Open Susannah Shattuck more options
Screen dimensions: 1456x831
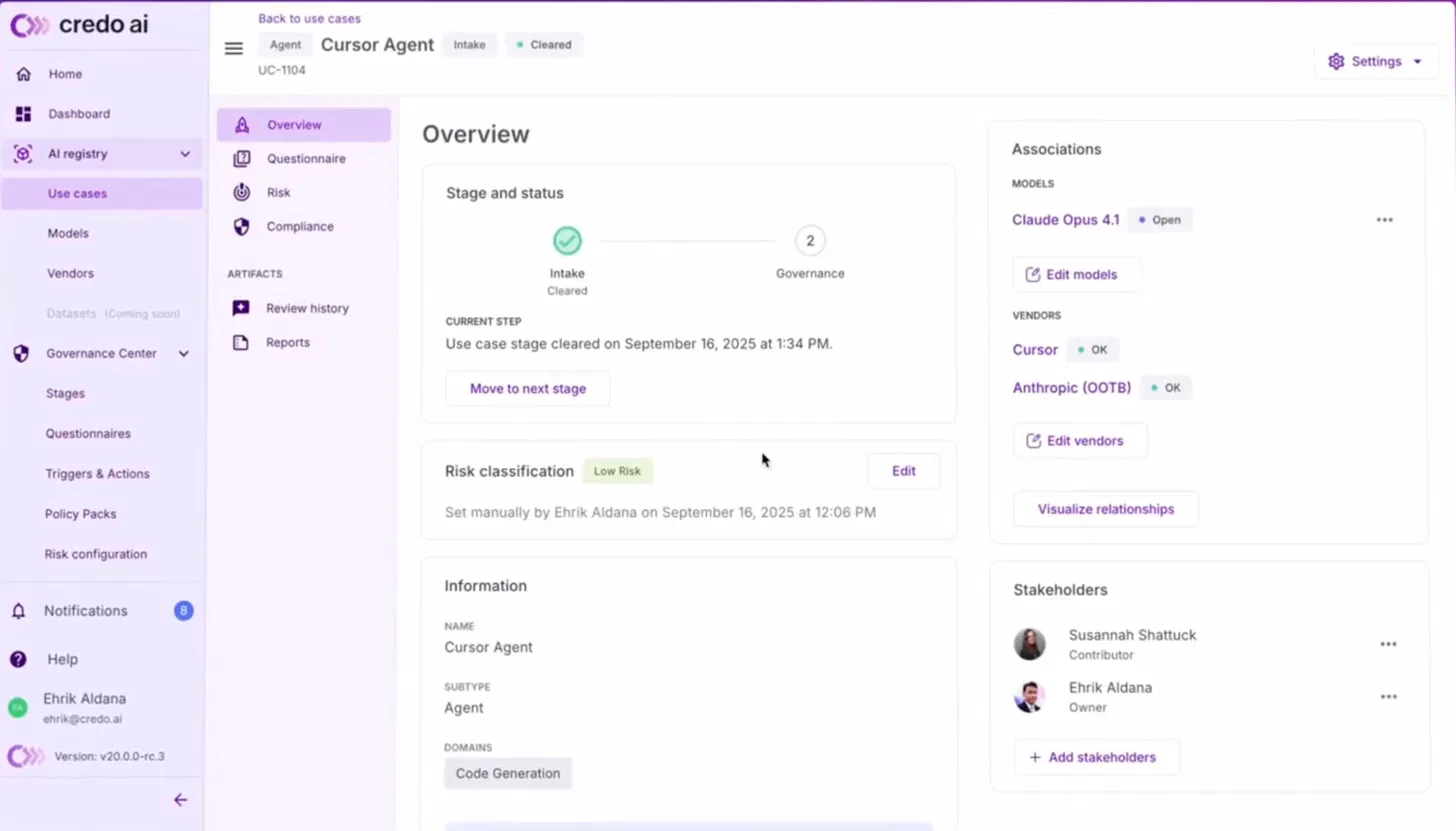1388,644
